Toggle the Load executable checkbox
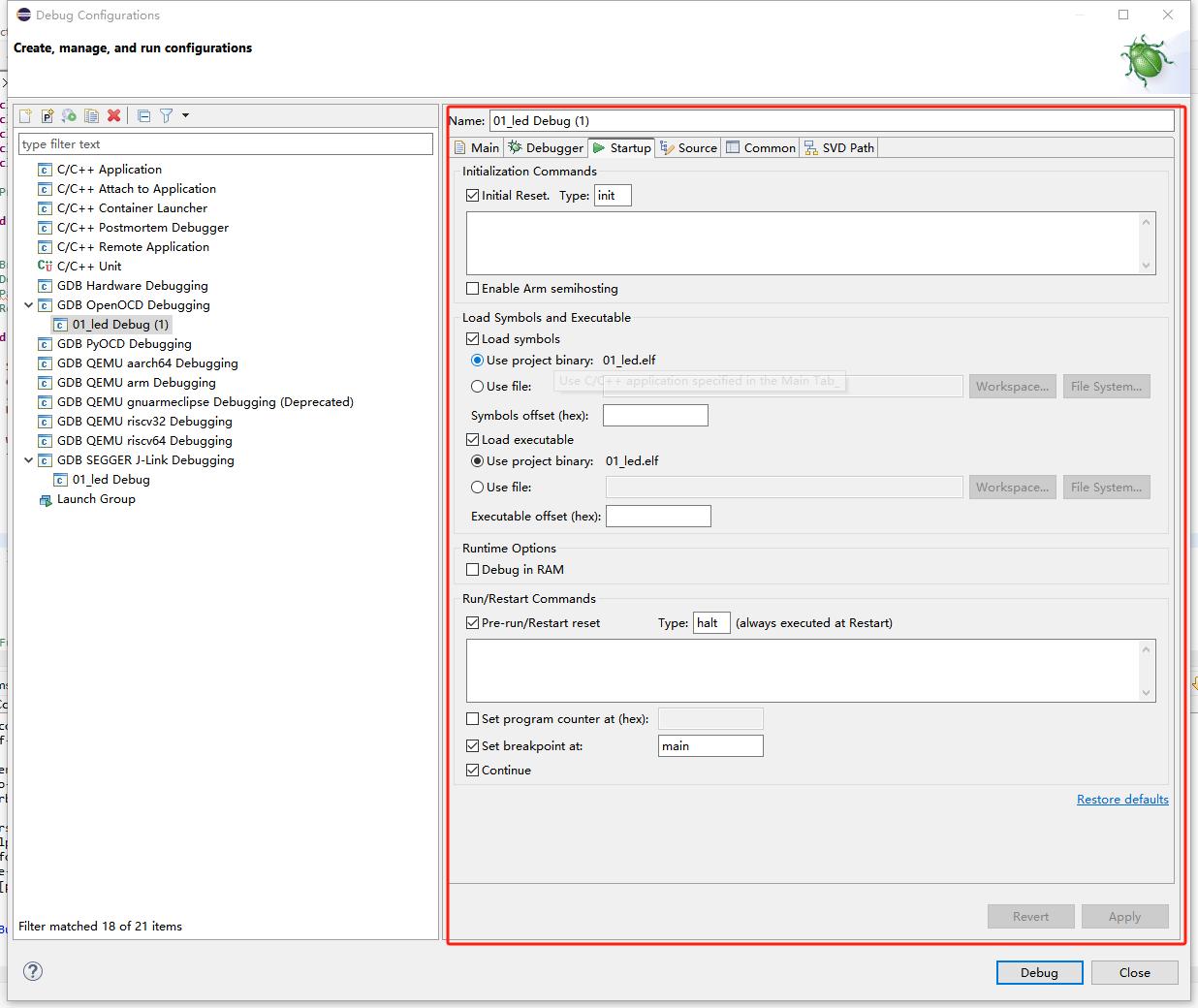1198x1008 pixels. pos(473,439)
